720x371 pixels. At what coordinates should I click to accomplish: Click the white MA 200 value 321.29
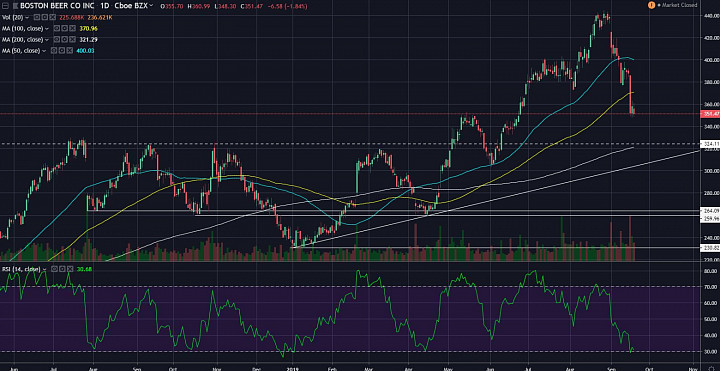pos(89,39)
